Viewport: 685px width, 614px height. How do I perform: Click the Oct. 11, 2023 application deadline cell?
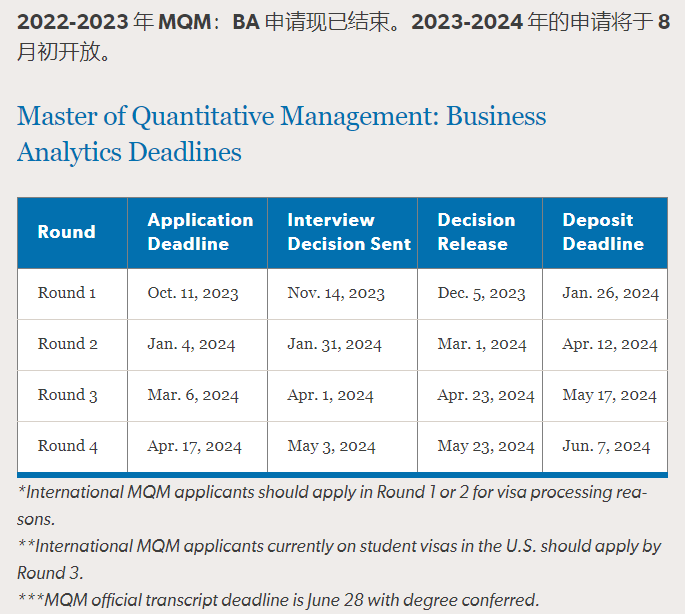(x=193, y=293)
